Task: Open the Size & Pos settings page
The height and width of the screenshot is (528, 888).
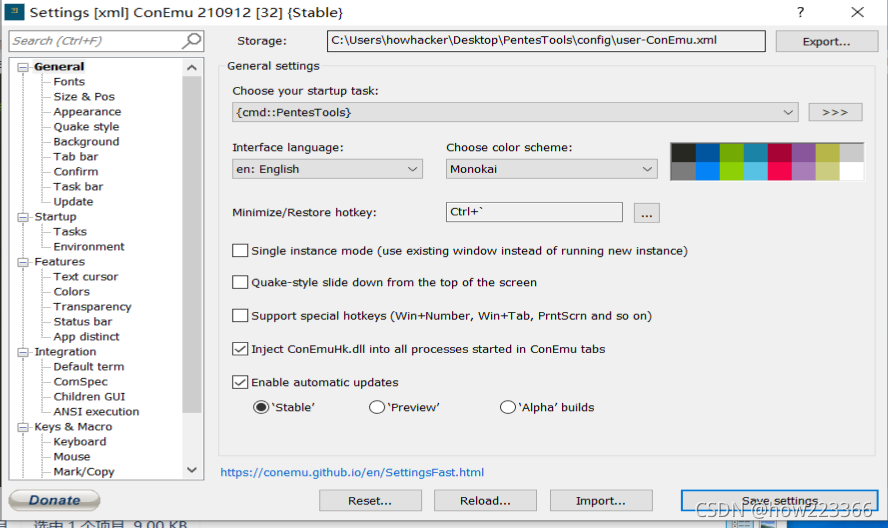Action: tap(84, 96)
